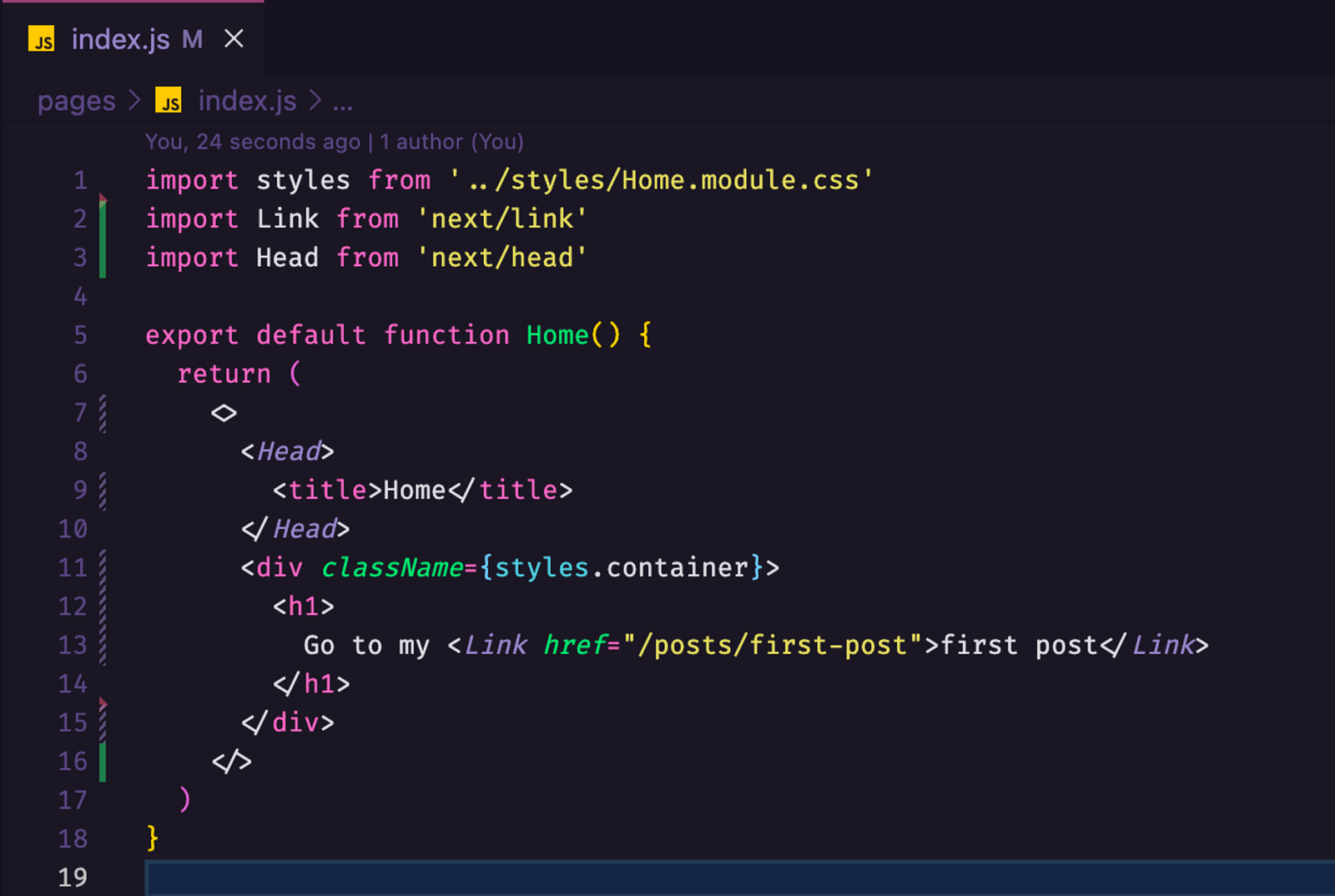Image resolution: width=1335 pixels, height=896 pixels.
Task: Click the breadcrumb chevron after 'pages'
Action: pos(134,101)
